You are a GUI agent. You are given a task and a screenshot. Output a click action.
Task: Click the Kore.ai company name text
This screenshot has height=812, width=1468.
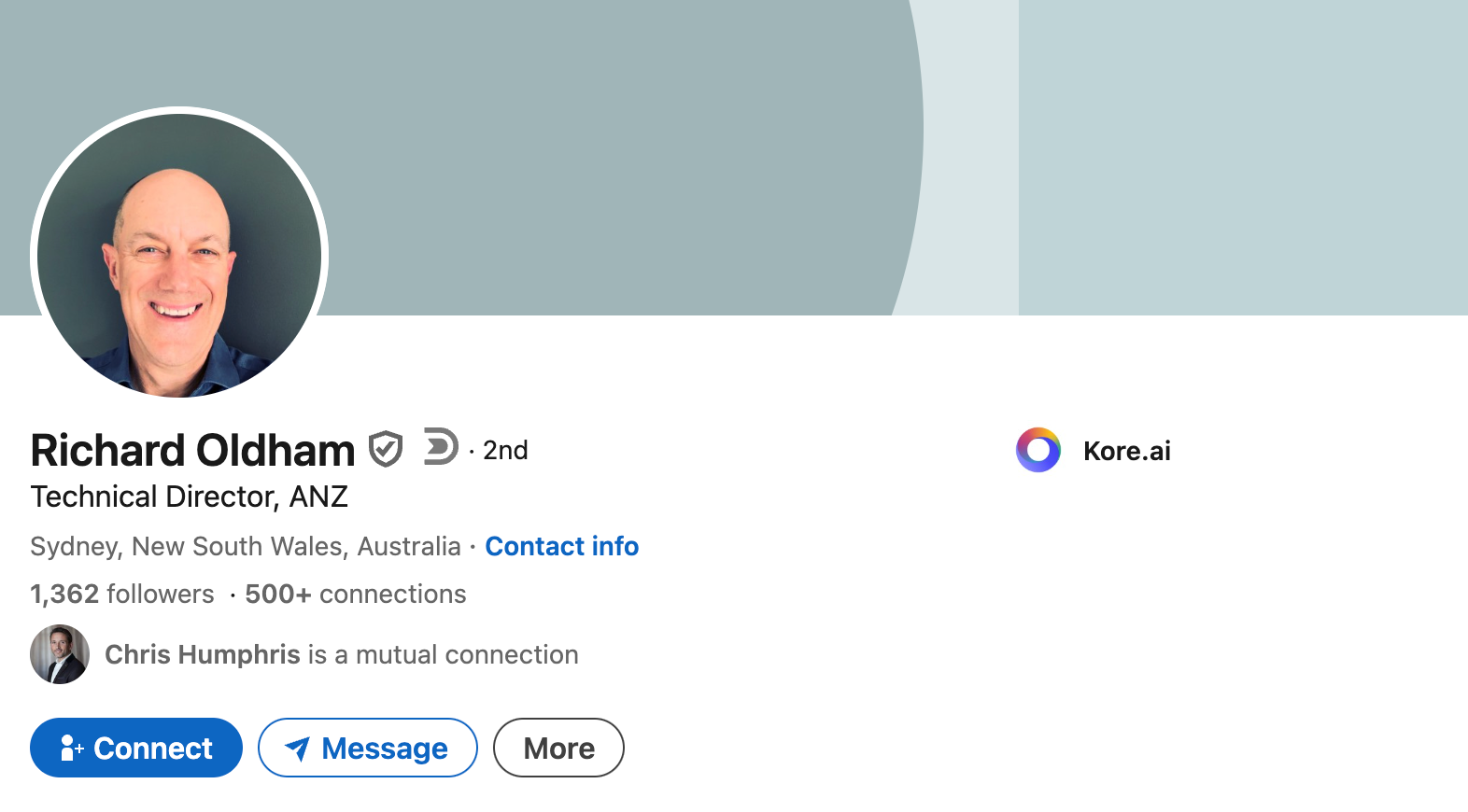[1126, 450]
